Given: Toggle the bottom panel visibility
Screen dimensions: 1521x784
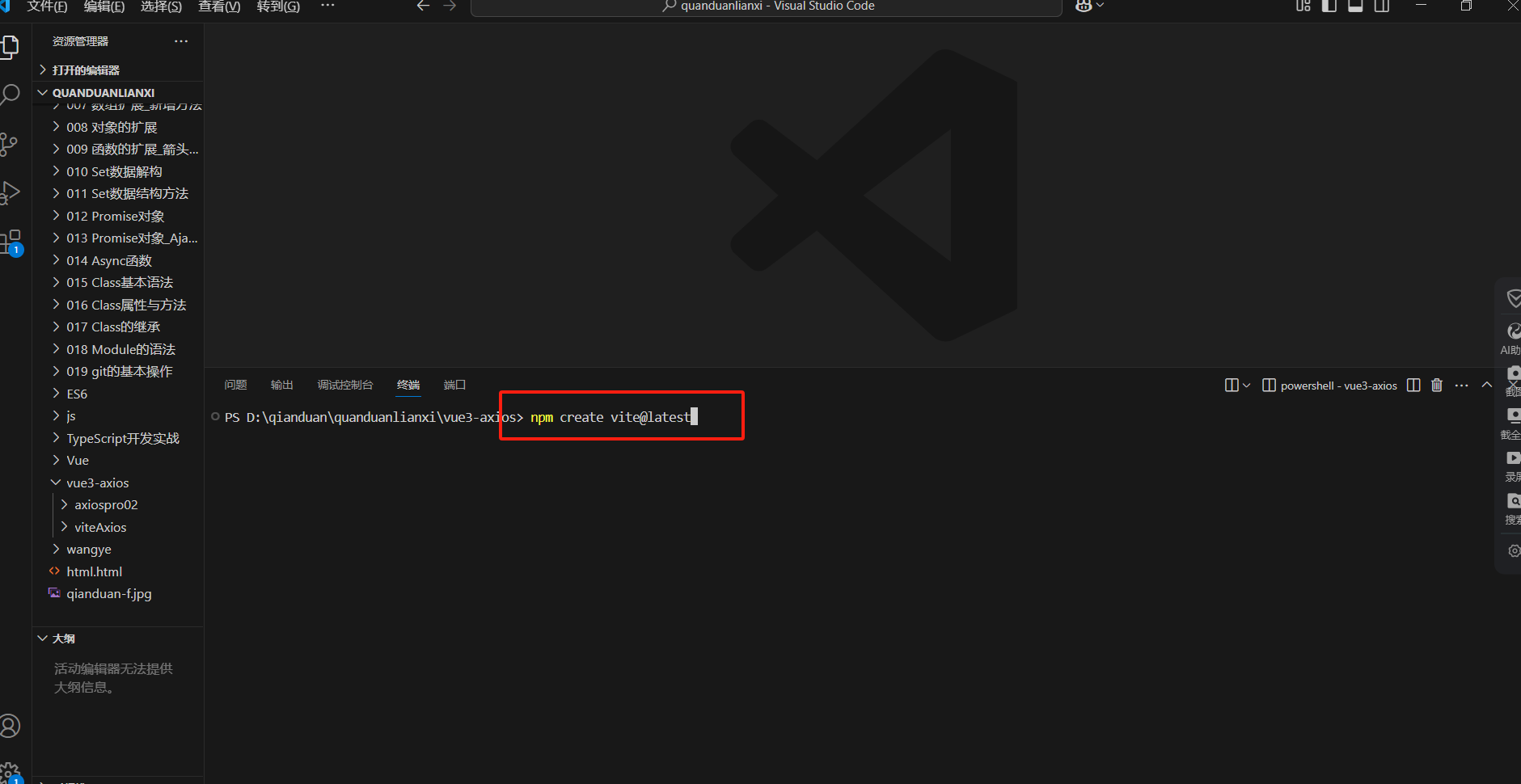Looking at the screenshot, I should click(1356, 6).
